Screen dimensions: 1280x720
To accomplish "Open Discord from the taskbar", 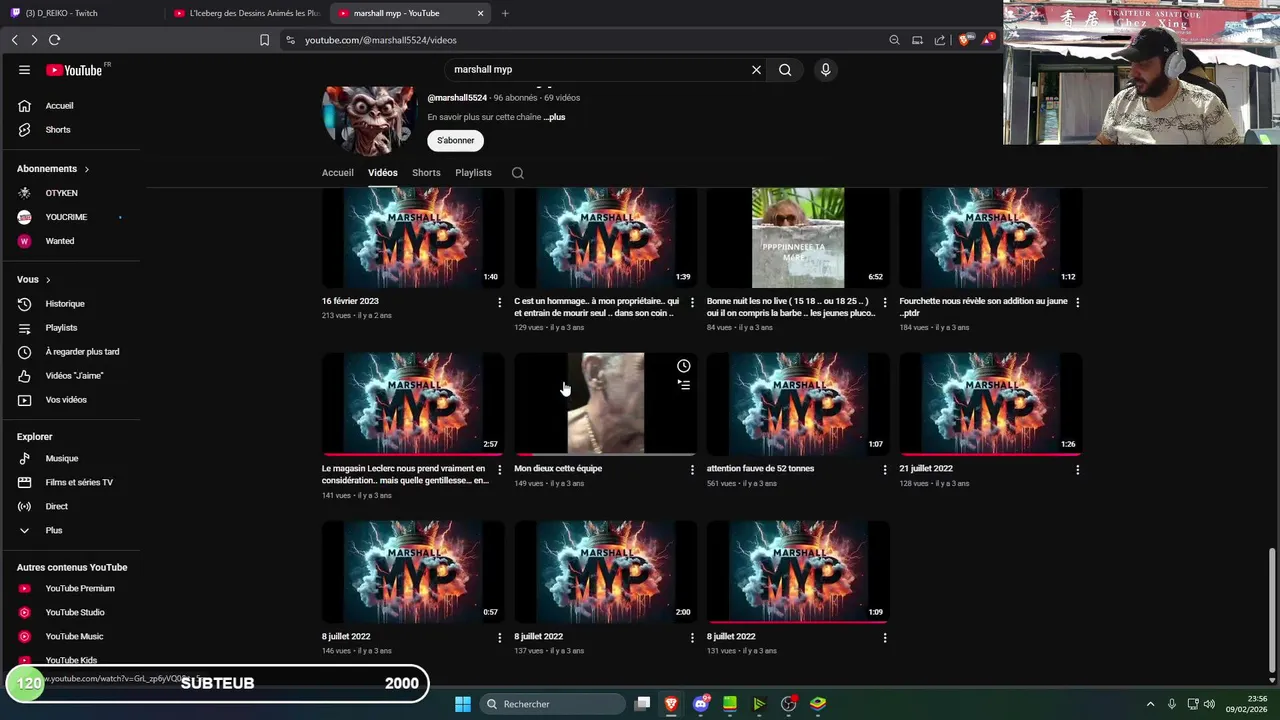I will click(701, 704).
